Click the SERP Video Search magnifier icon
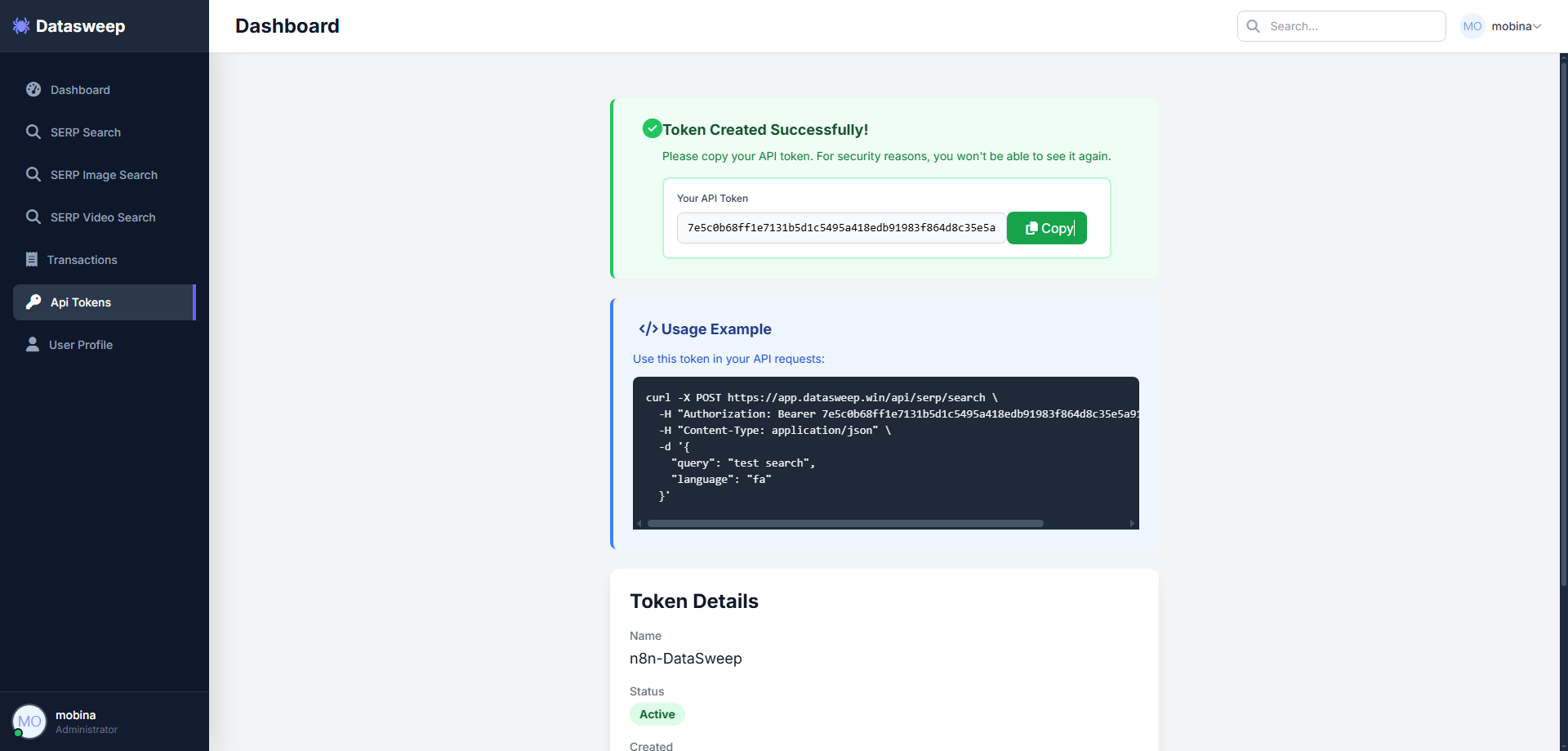 (33, 217)
